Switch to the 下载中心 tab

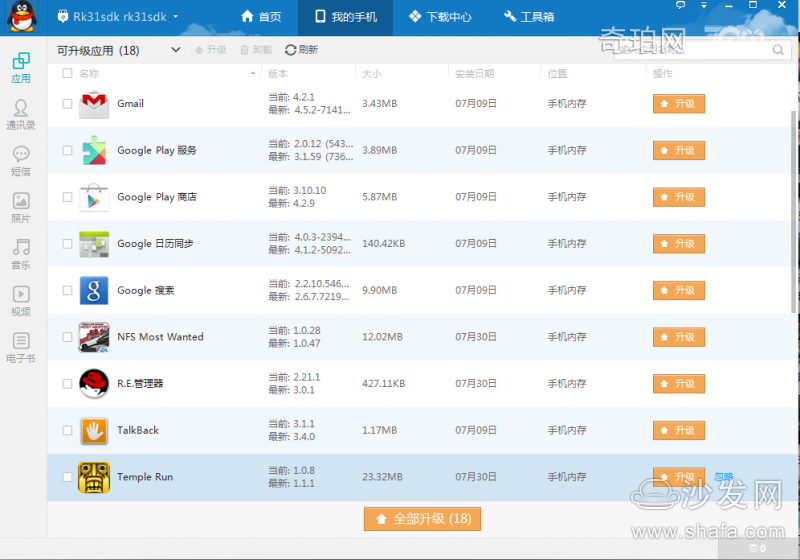pyautogui.click(x=440, y=17)
